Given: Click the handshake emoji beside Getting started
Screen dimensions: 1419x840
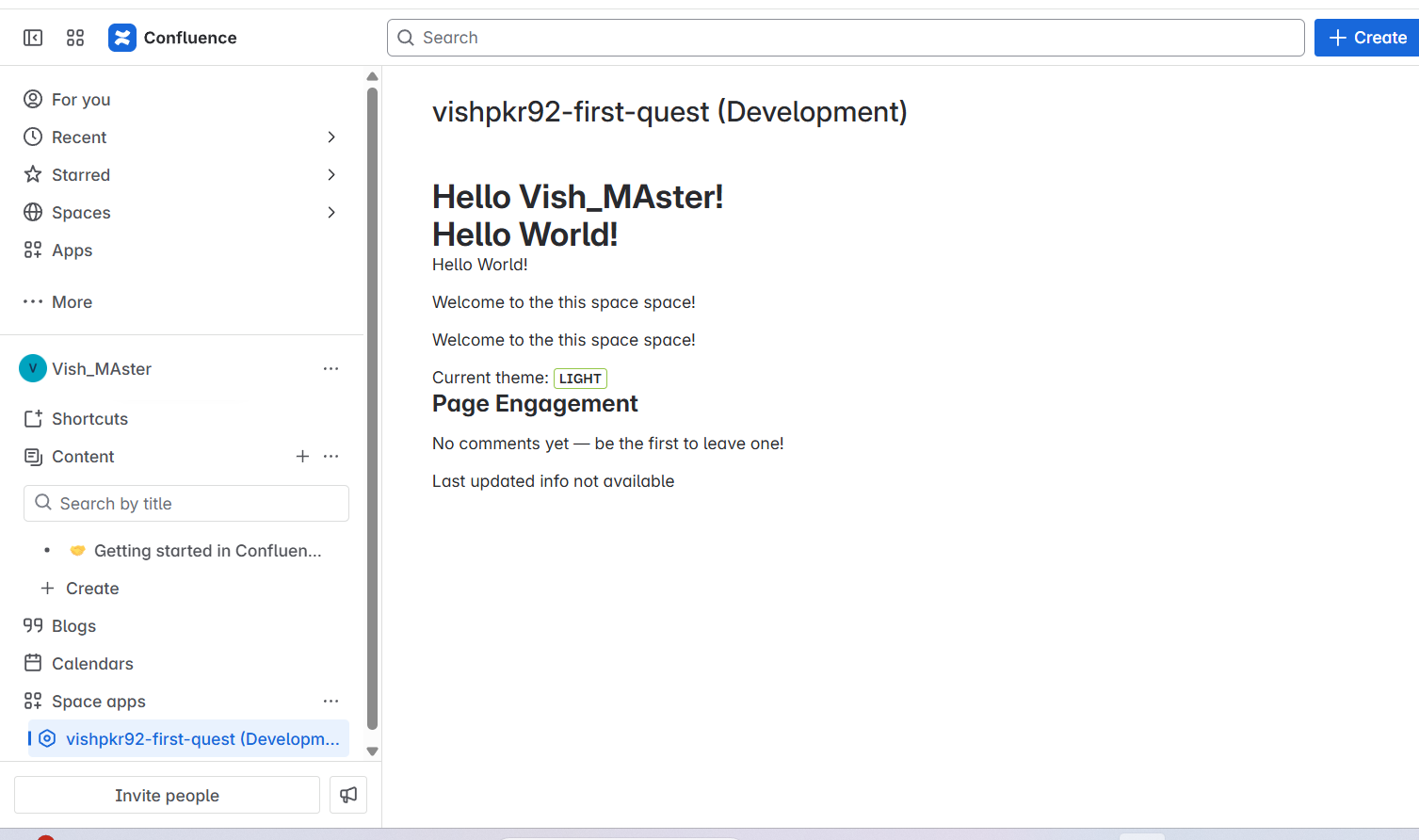Looking at the screenshot, I should (x=77, y=551).
